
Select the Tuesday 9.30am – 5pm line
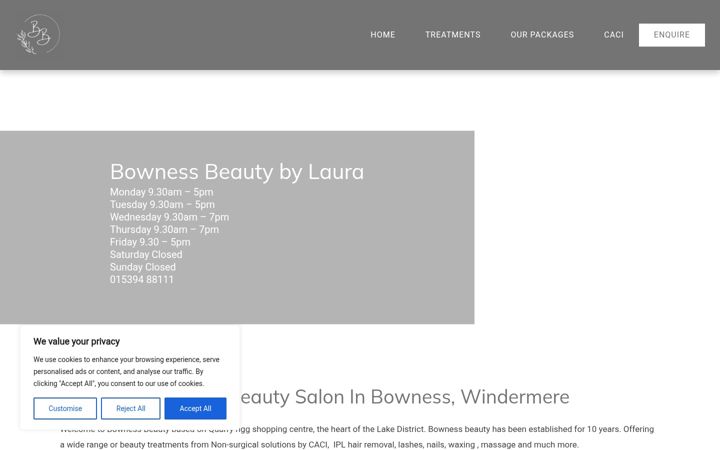coord(162,204)
